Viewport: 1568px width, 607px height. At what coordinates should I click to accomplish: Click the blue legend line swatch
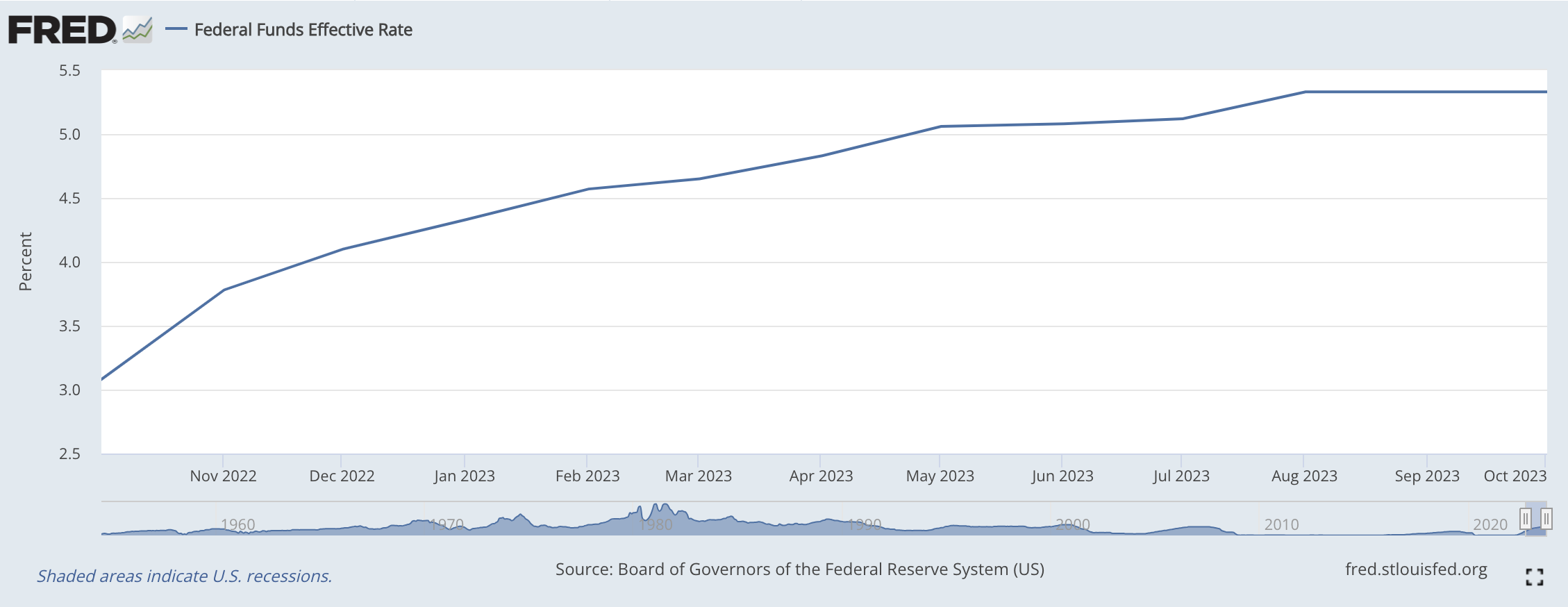(176, 29)
